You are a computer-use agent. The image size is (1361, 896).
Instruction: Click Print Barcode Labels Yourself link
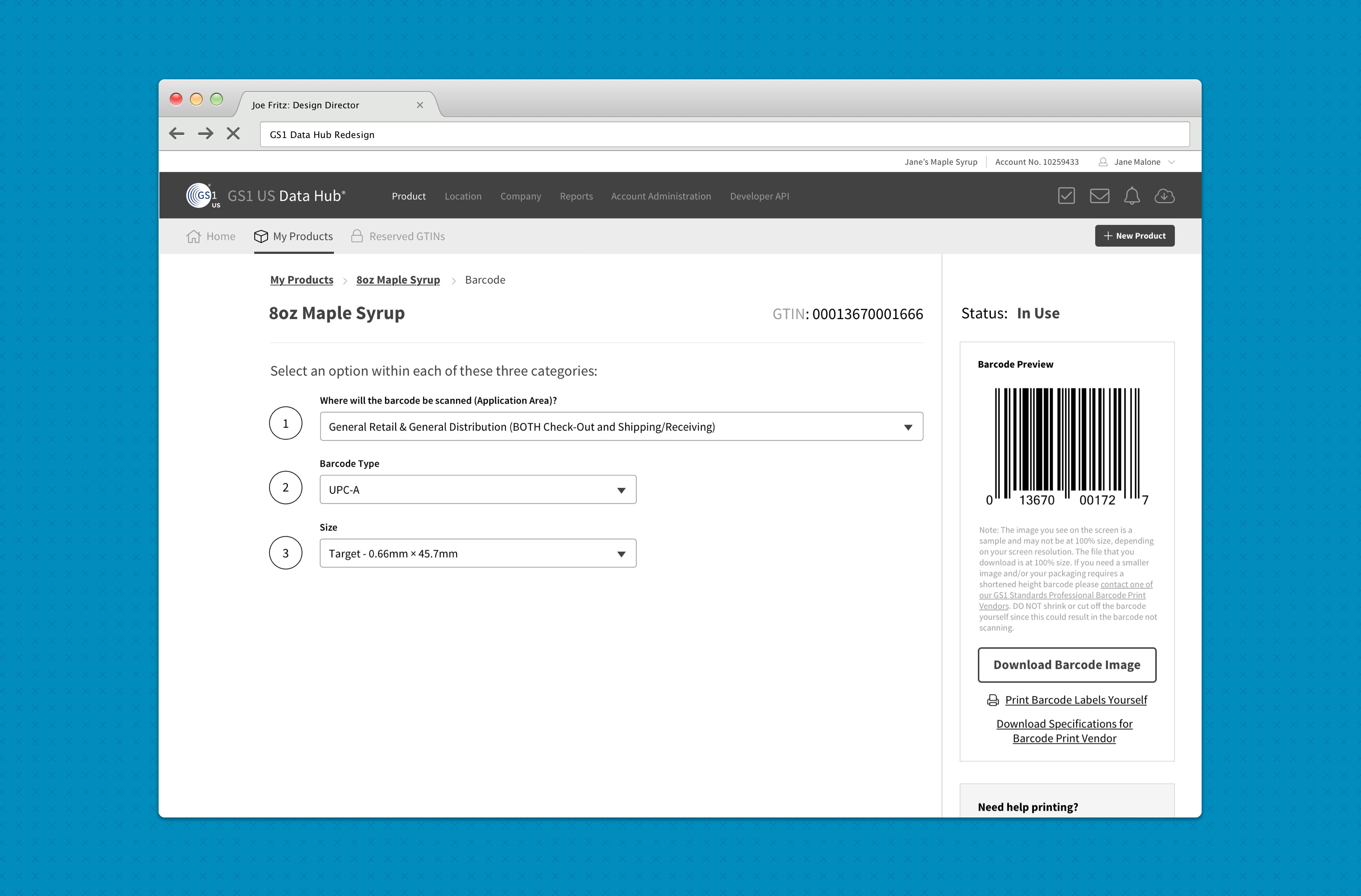click(1076, 700)
